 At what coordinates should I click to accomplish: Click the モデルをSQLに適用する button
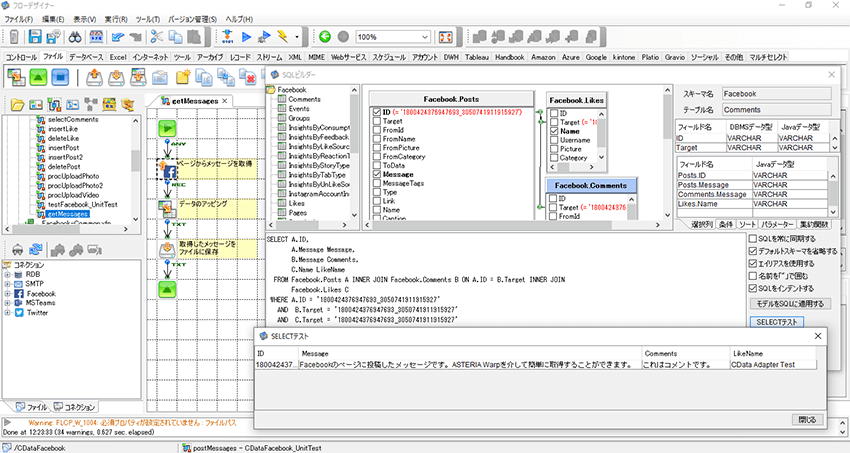pos(790,304)
